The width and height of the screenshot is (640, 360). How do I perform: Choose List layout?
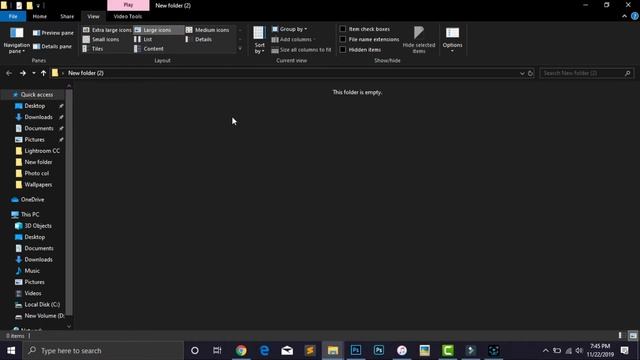coord(143,39)
